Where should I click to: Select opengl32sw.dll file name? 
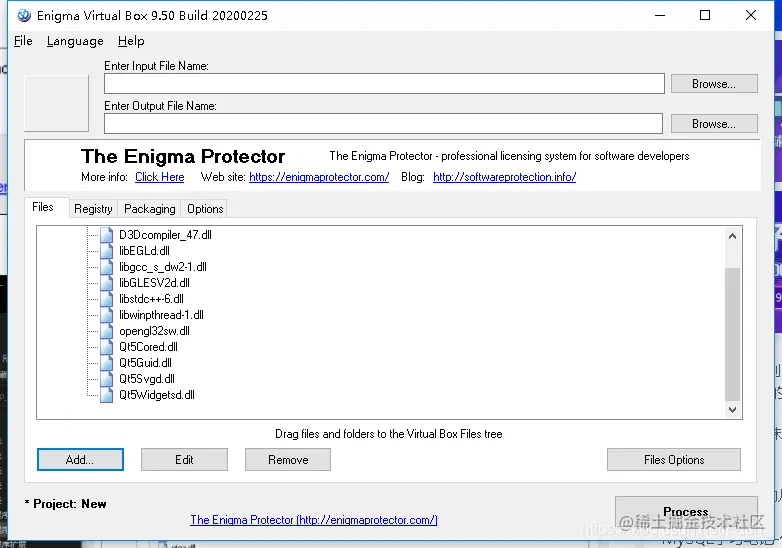[154, 331]
